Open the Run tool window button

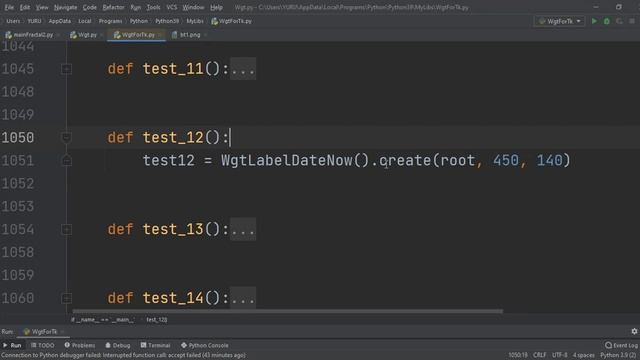click(12, 345)
